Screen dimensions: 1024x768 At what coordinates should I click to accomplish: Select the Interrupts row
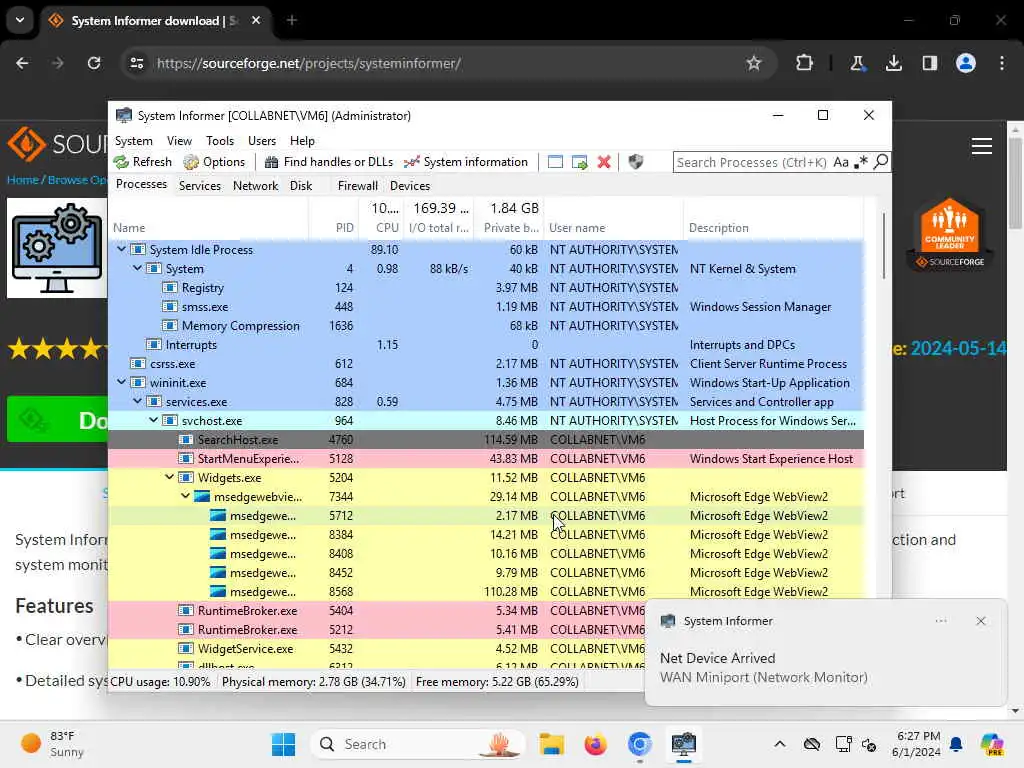[x=486, y=344]
